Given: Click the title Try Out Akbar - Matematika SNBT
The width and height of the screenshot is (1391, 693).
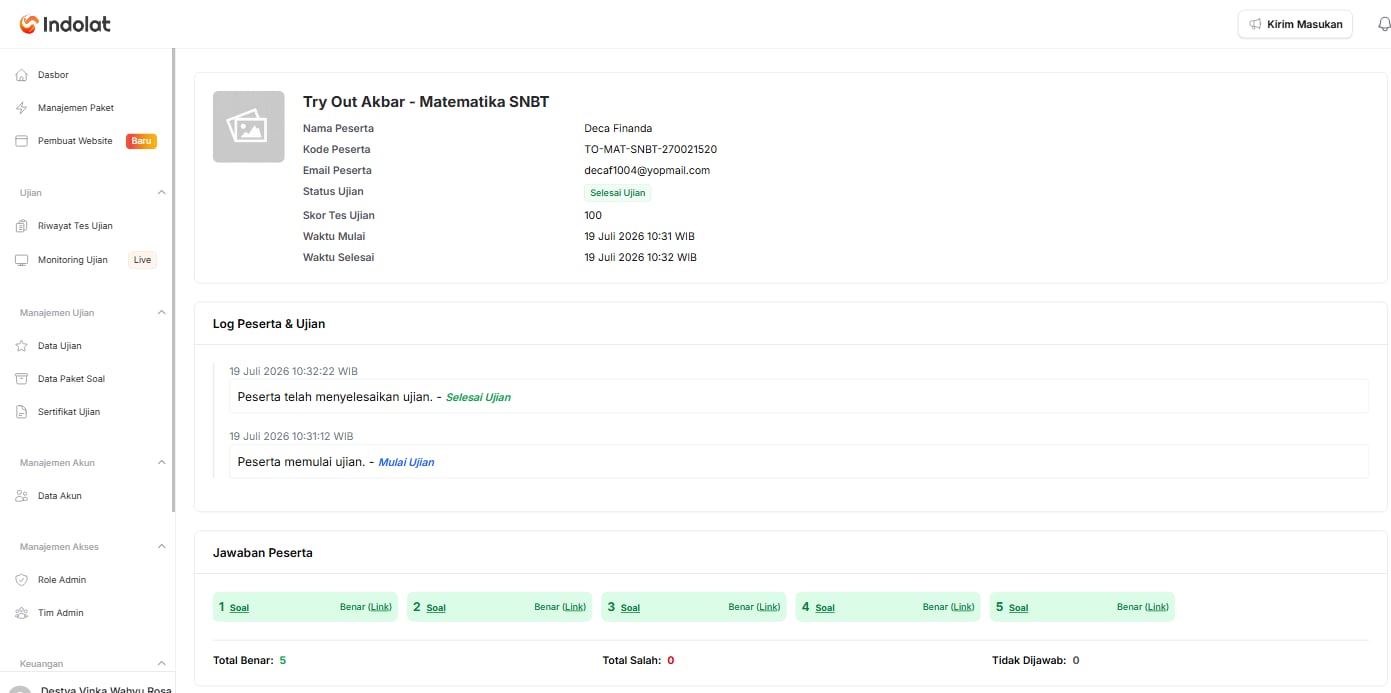Looking at the screenshot, I should [x=426, y=102].
